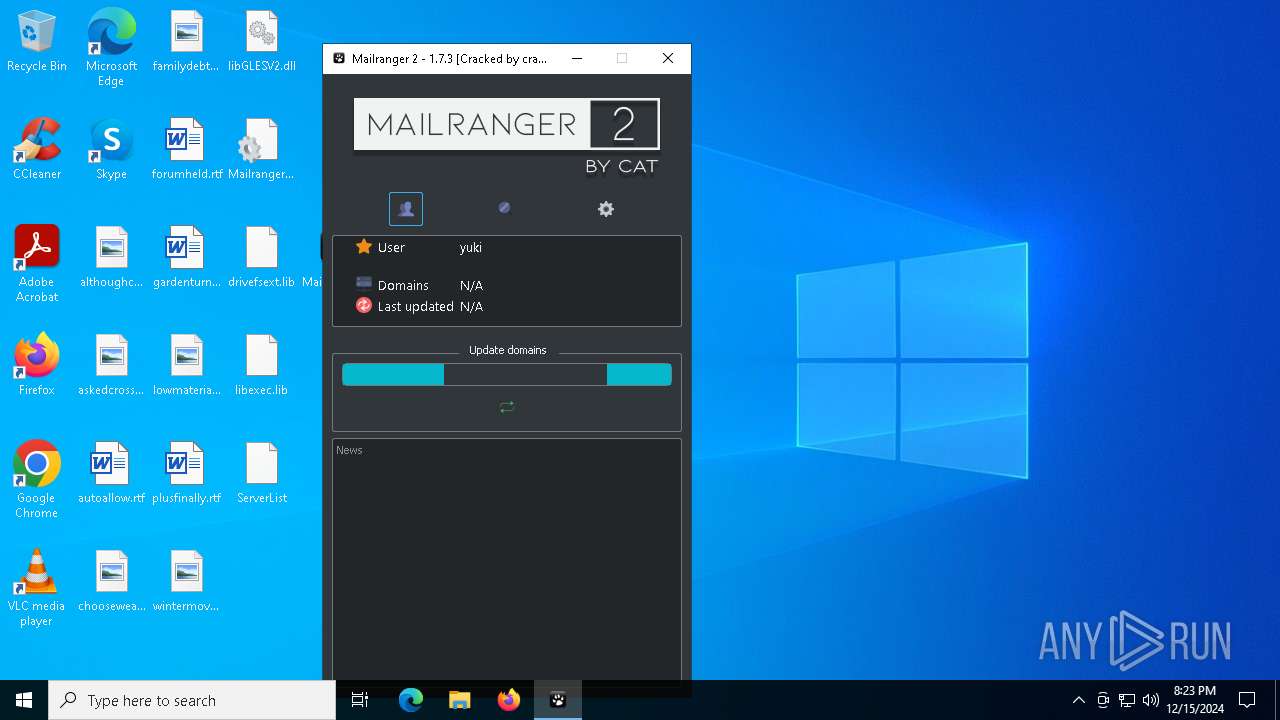
Task: Select the Mailranger executable desktop icon
Action: [x=261, y=150]
